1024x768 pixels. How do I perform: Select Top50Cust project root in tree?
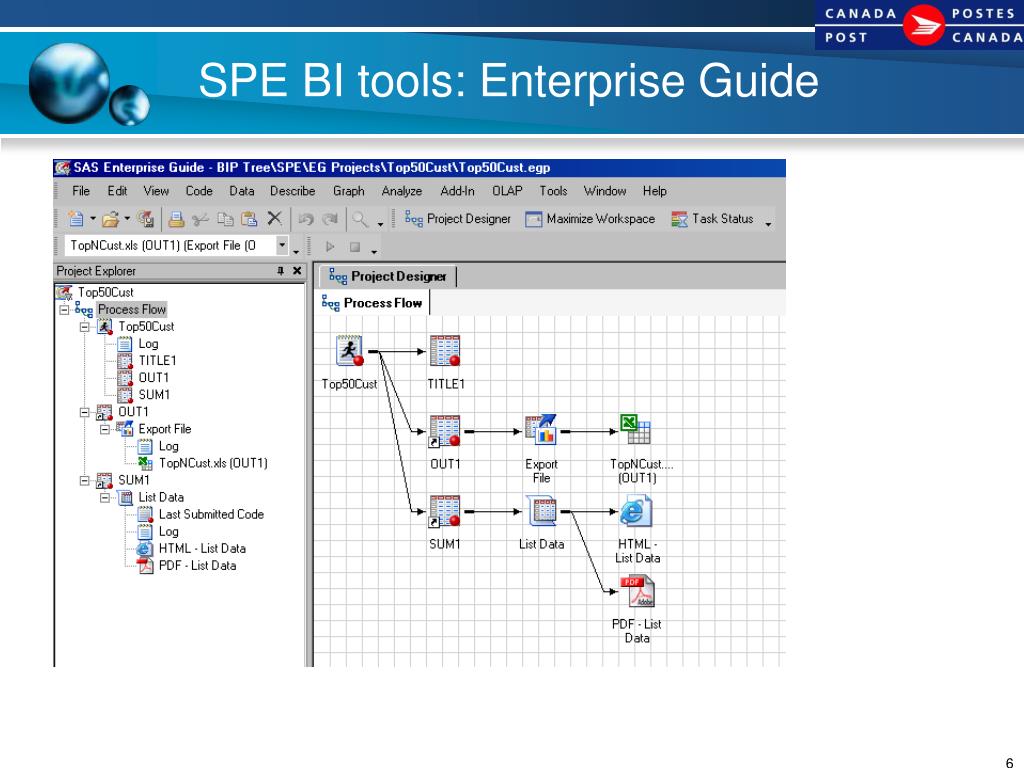click(106, 292)
